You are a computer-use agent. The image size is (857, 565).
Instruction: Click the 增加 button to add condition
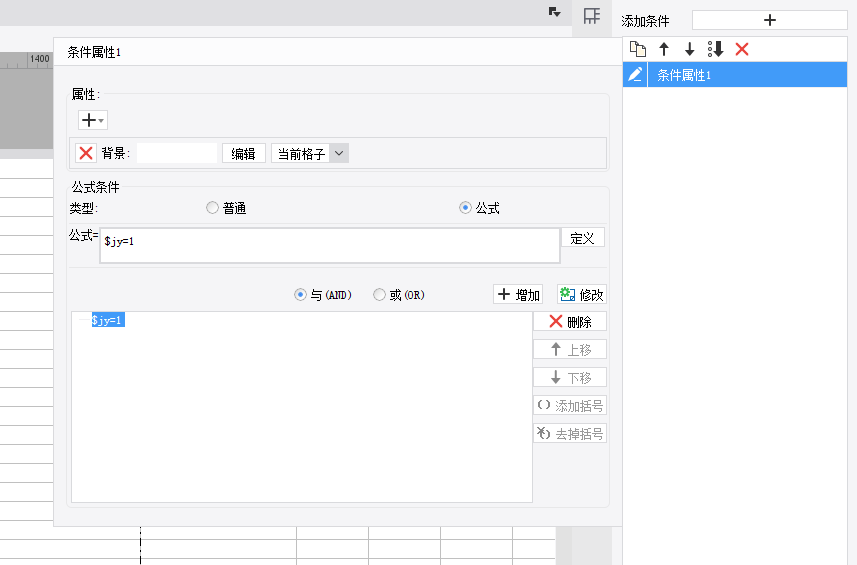coord(519,295)
